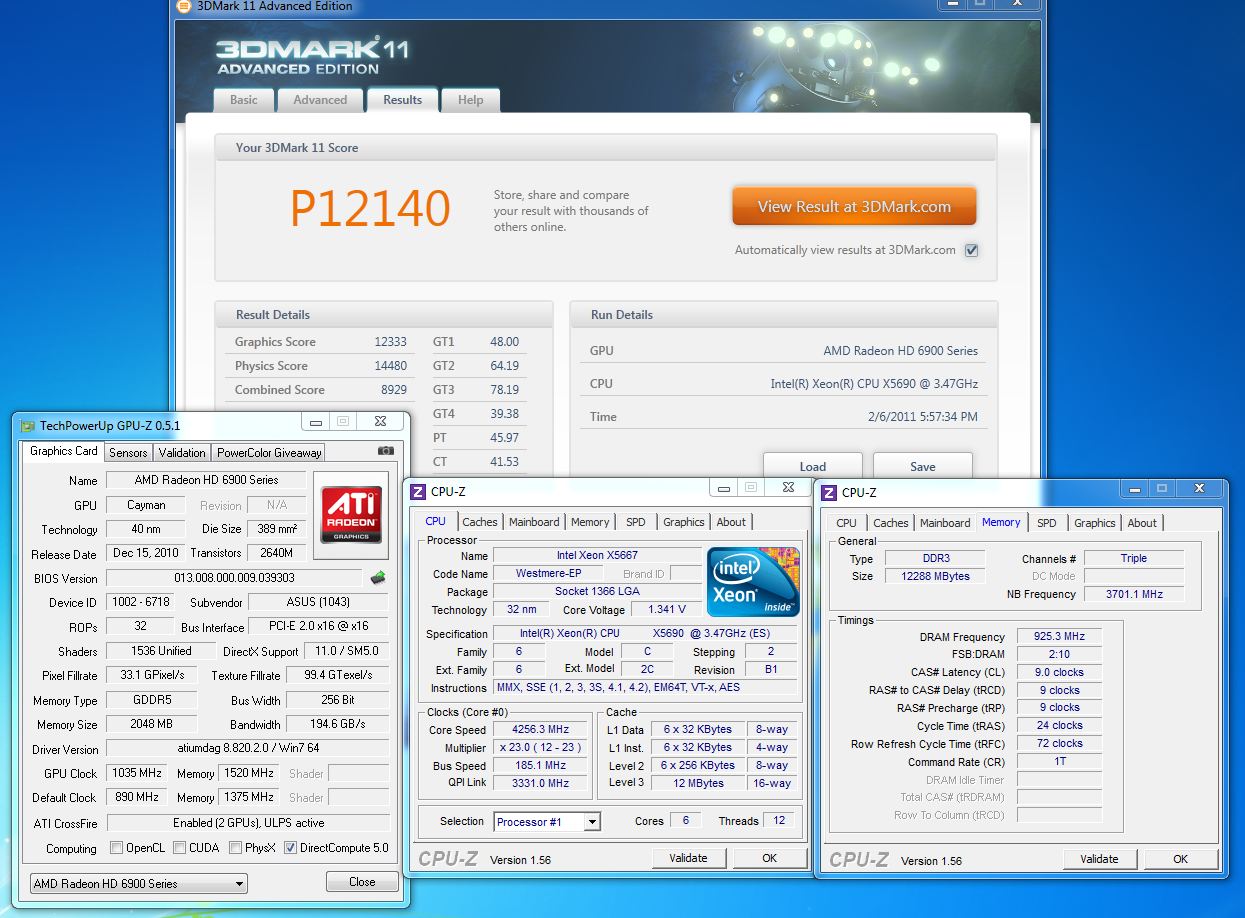Click the ATI Radeon logo in GPU-Z

pos(351,514)
